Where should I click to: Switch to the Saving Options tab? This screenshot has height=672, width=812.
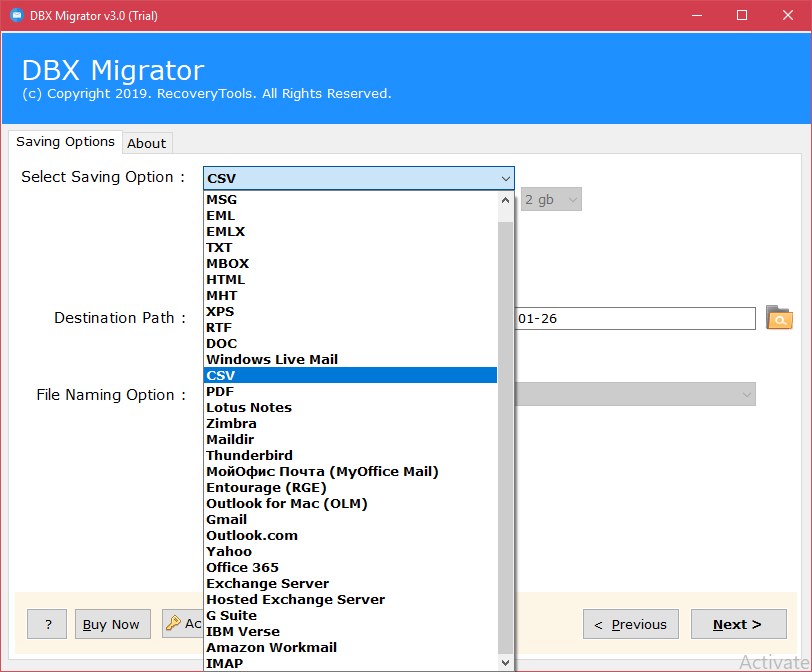65,142
